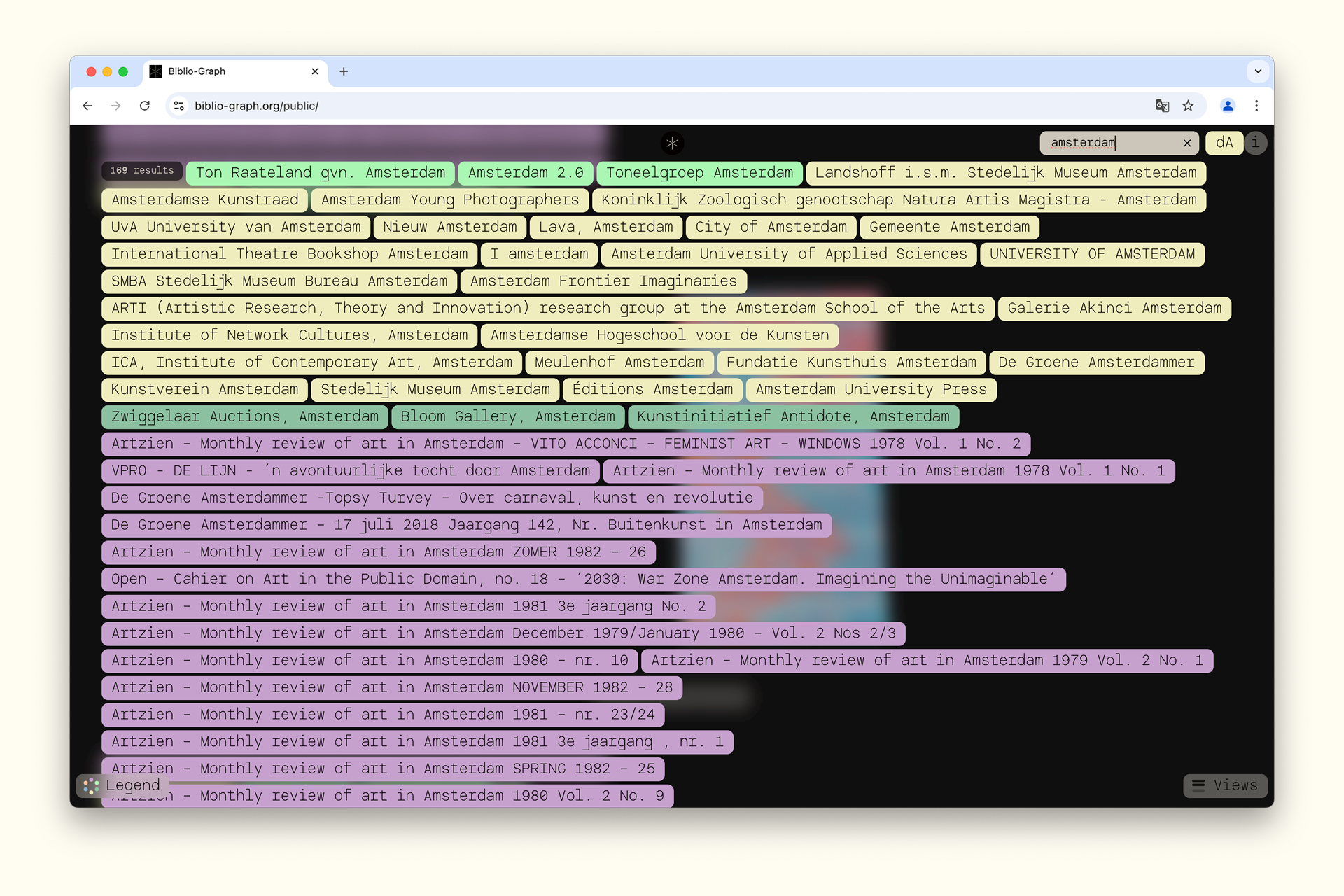
Task: Click the colored-dots Legend icon
Action: (x=90, y=785)
